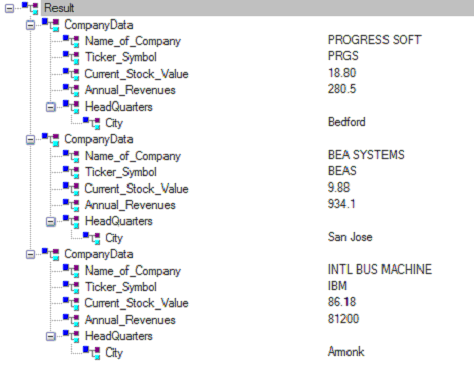The width and height of the screenshot is (474, 371).
Task: Select HeadQuarters label above Bedford
Action: tap(119, 107)
